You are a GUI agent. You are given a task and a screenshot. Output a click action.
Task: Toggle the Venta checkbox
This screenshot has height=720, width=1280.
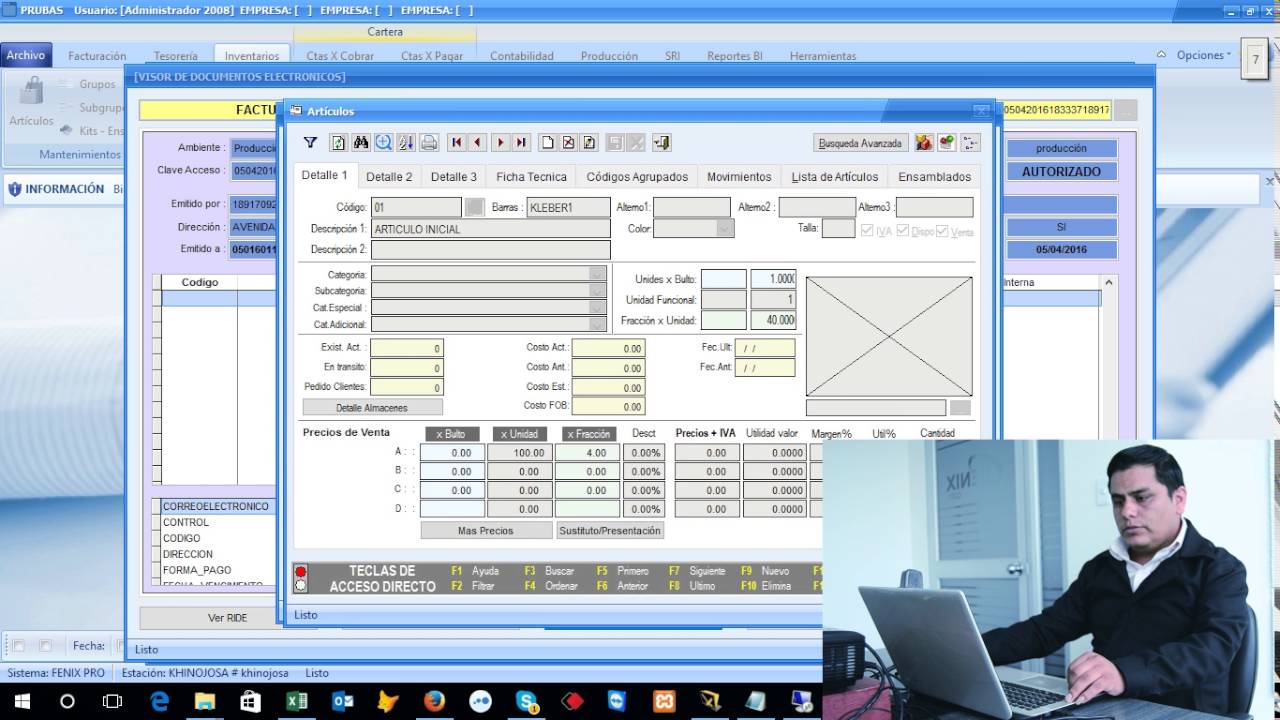(942, 231)
